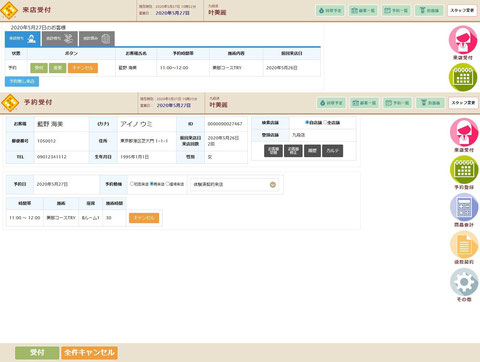This screenshot has width=480, height=362.
Task: Click the dark カルテ button
Action: [x=333, y=151]
